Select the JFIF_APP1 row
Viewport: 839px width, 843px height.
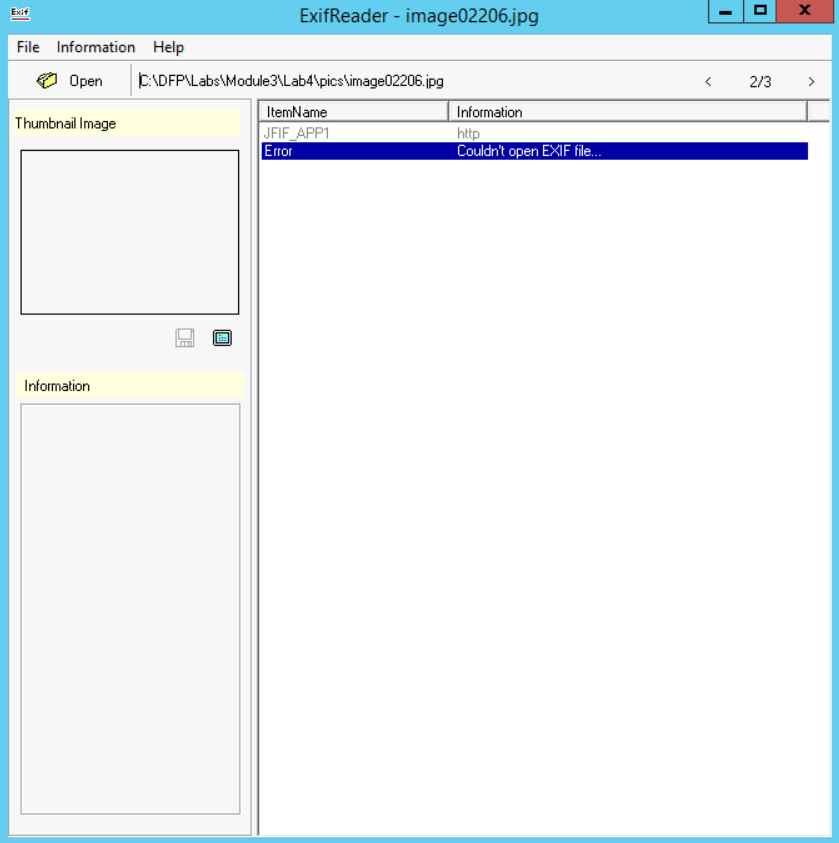(296, 133)
